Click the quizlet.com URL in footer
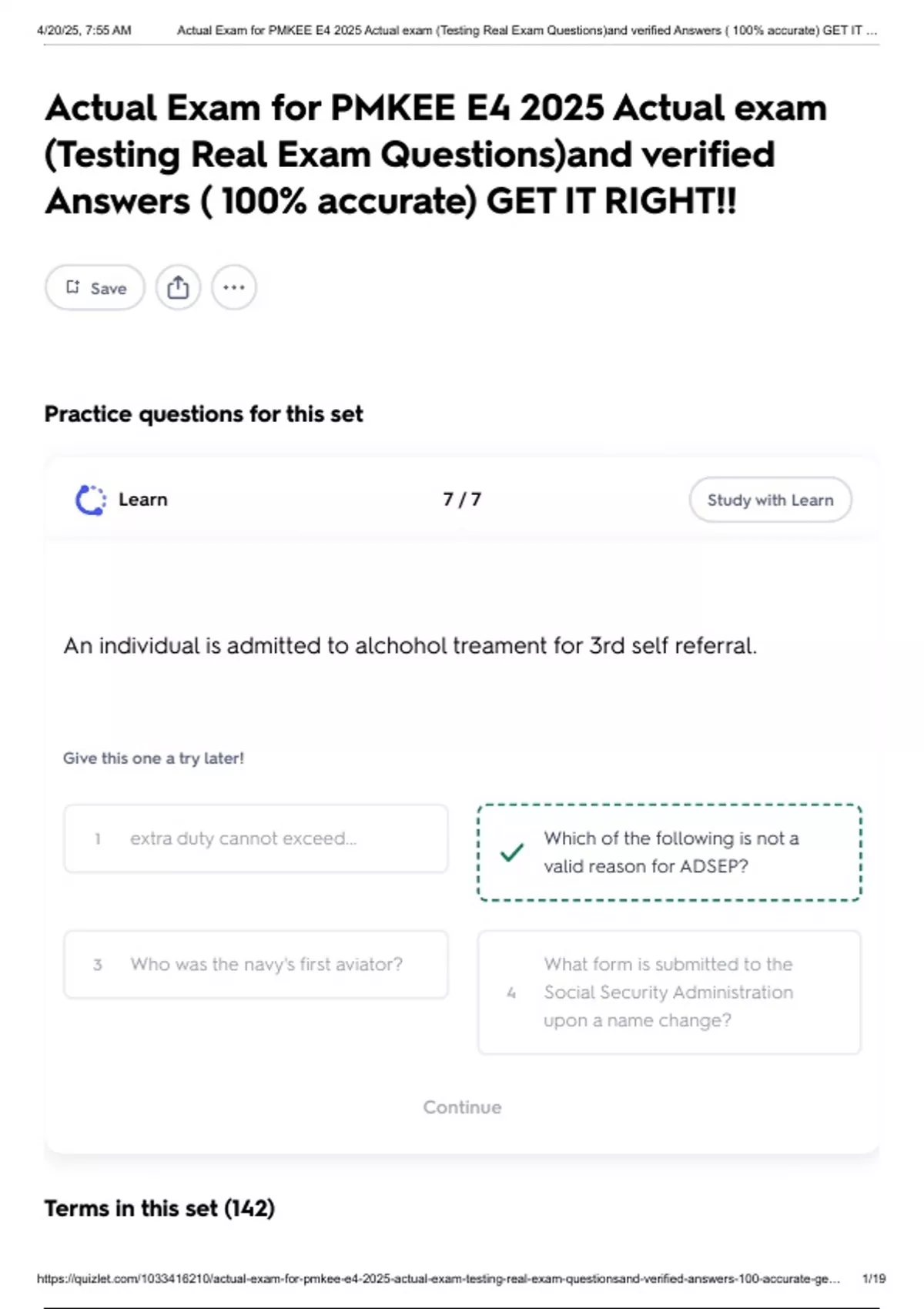 coord(438,1278)
